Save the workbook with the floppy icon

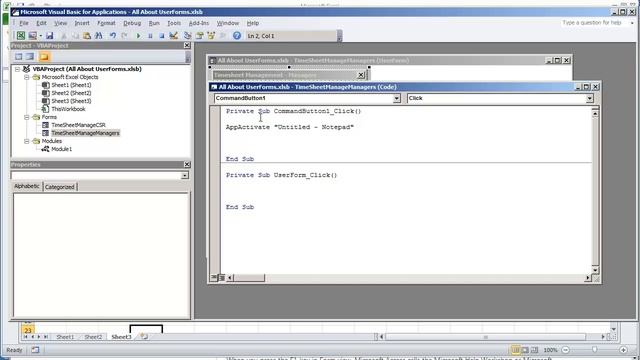pos(49,36)
